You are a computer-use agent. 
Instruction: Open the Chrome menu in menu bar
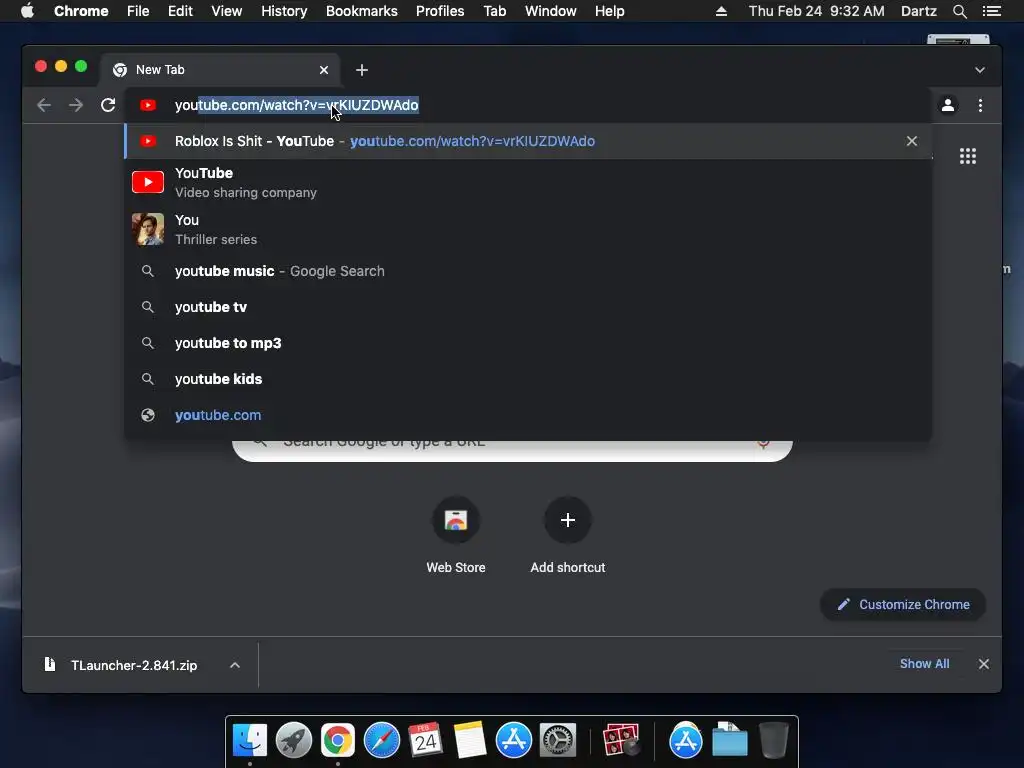[x=81, y=11]
